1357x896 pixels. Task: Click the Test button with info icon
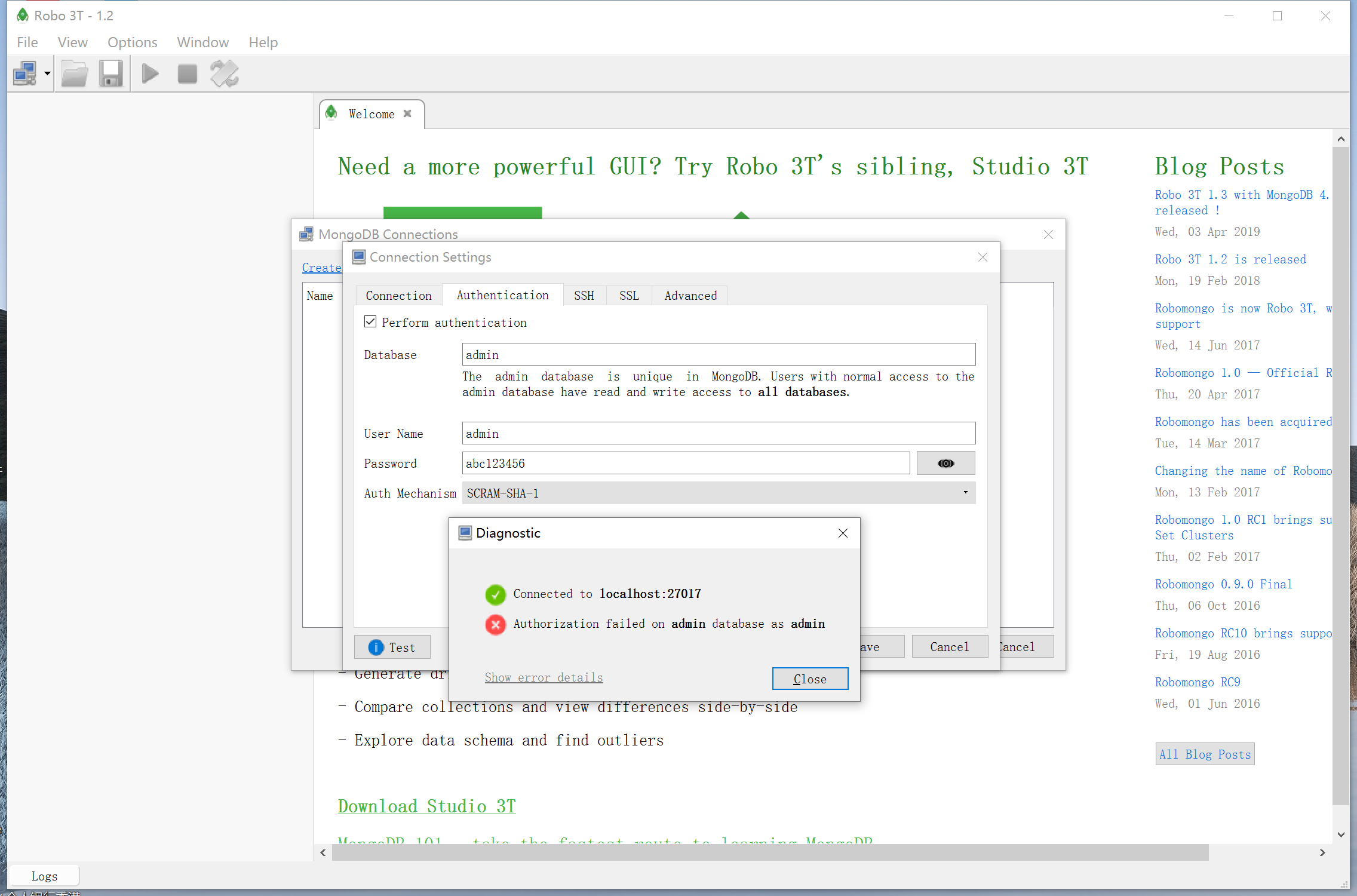pyautogui.click(x=392, y=647)
